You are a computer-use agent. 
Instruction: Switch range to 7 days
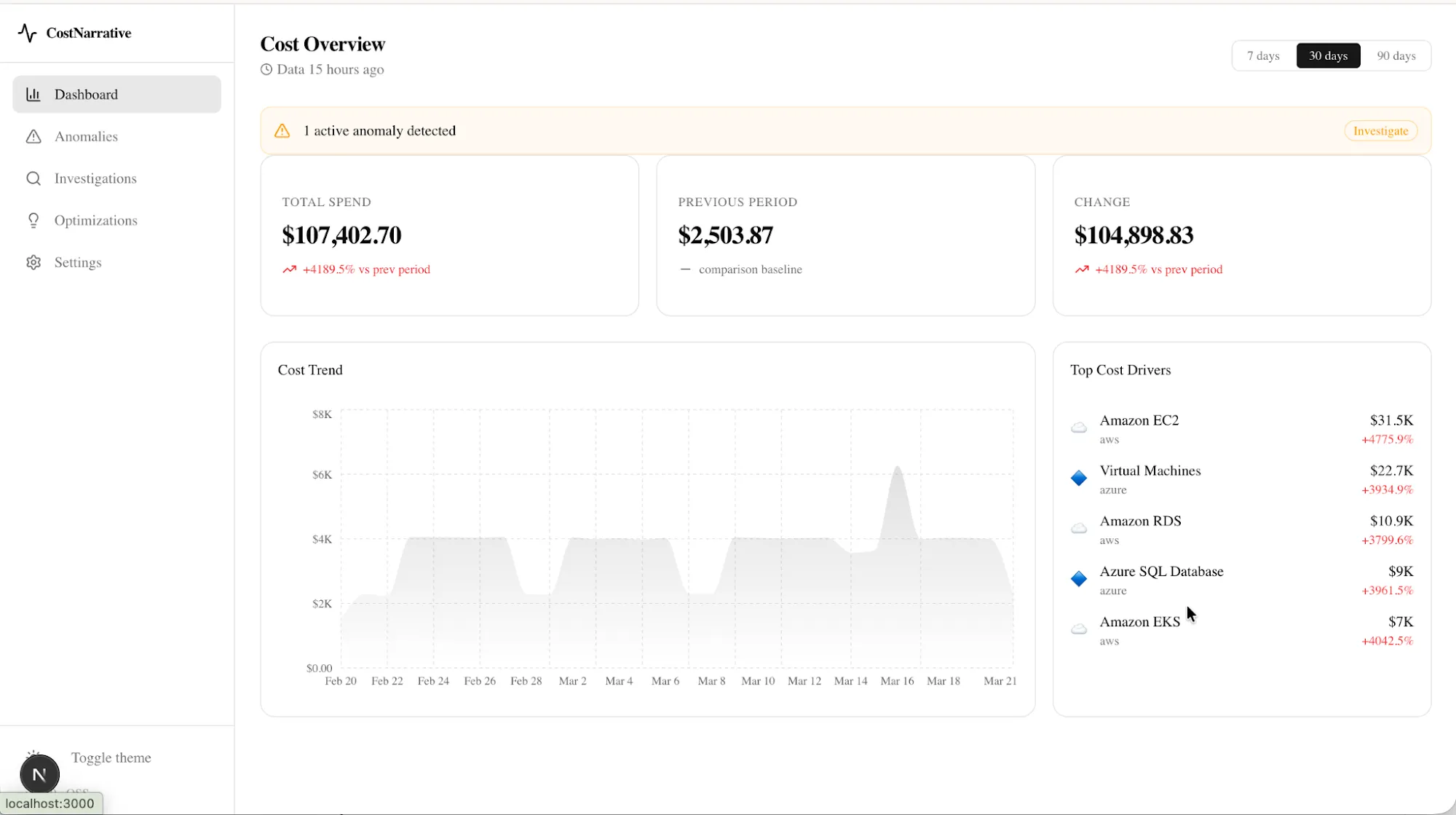(x=1263, y=56)
